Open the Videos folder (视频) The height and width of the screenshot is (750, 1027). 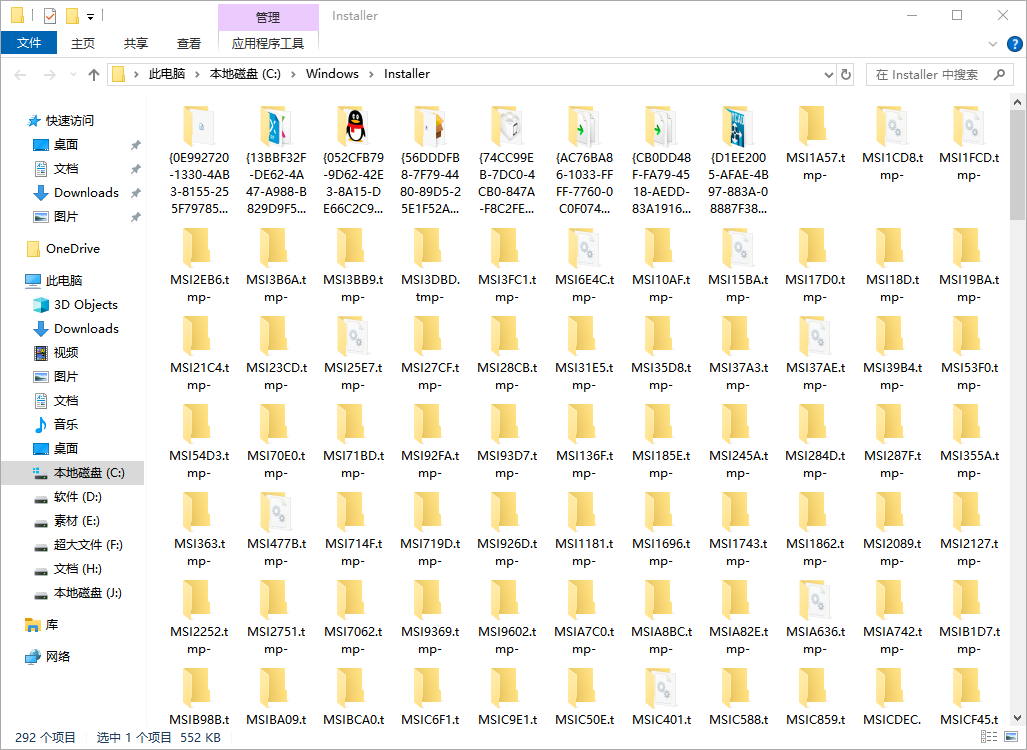click(56, 352)
